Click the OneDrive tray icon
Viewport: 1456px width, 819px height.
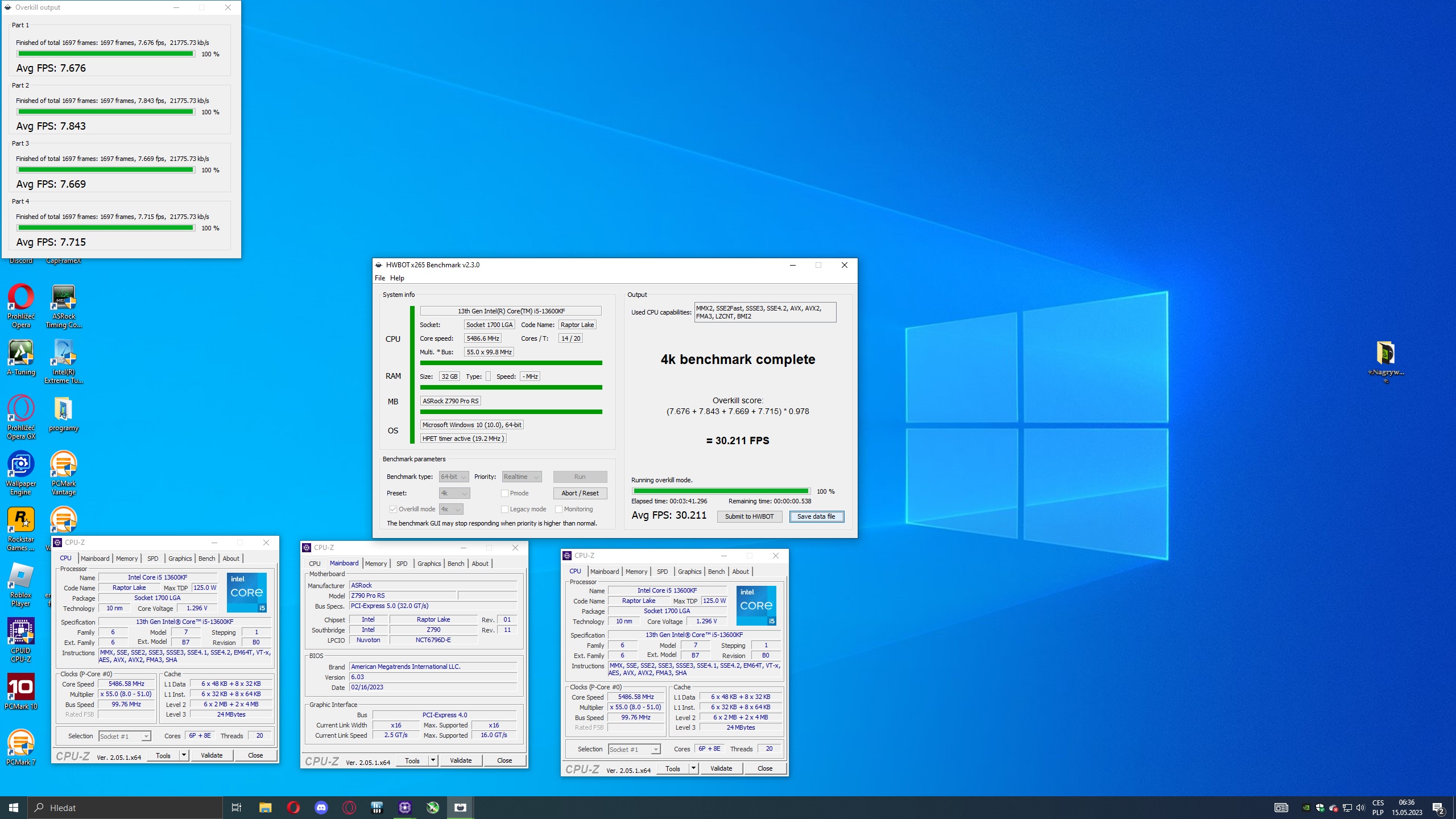(1333, 808)
